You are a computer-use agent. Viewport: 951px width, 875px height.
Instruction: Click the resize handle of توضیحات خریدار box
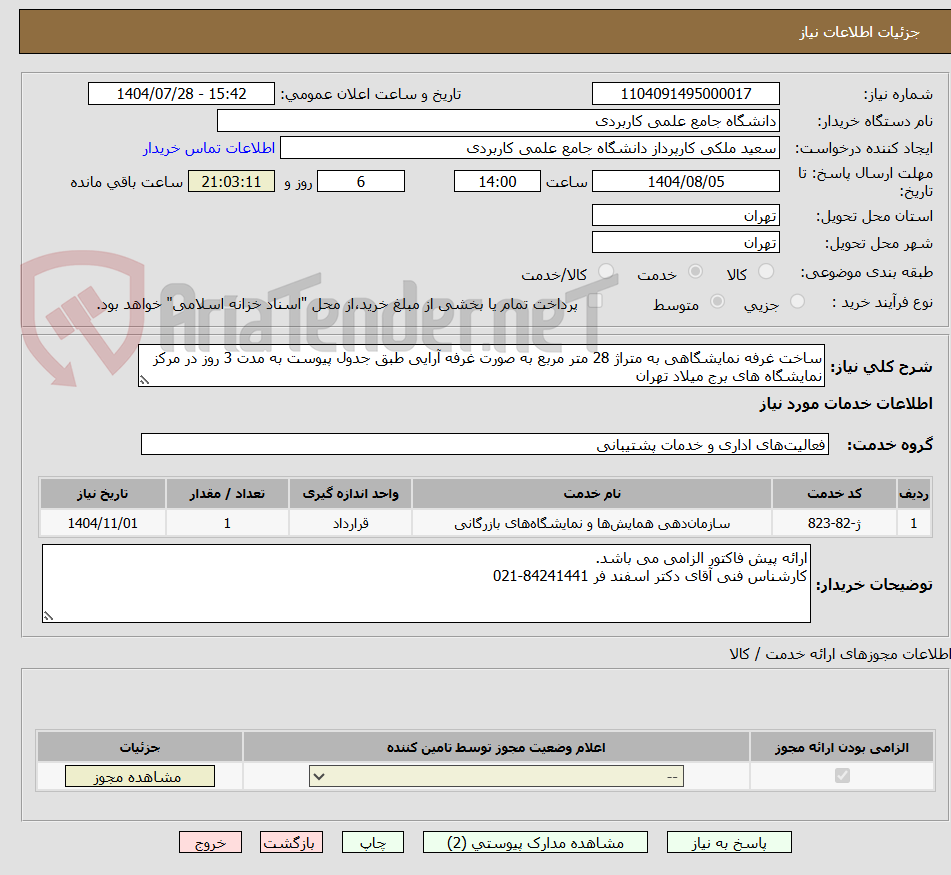(x=47, y=617)
